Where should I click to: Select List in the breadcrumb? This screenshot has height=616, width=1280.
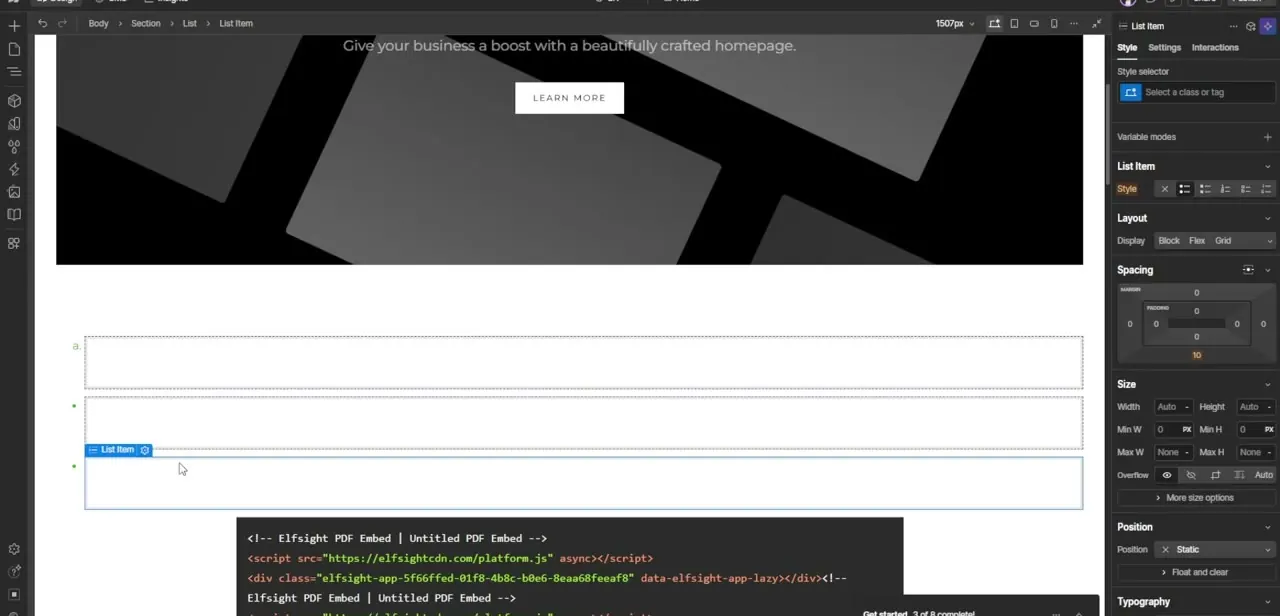[x=189, y=23]
